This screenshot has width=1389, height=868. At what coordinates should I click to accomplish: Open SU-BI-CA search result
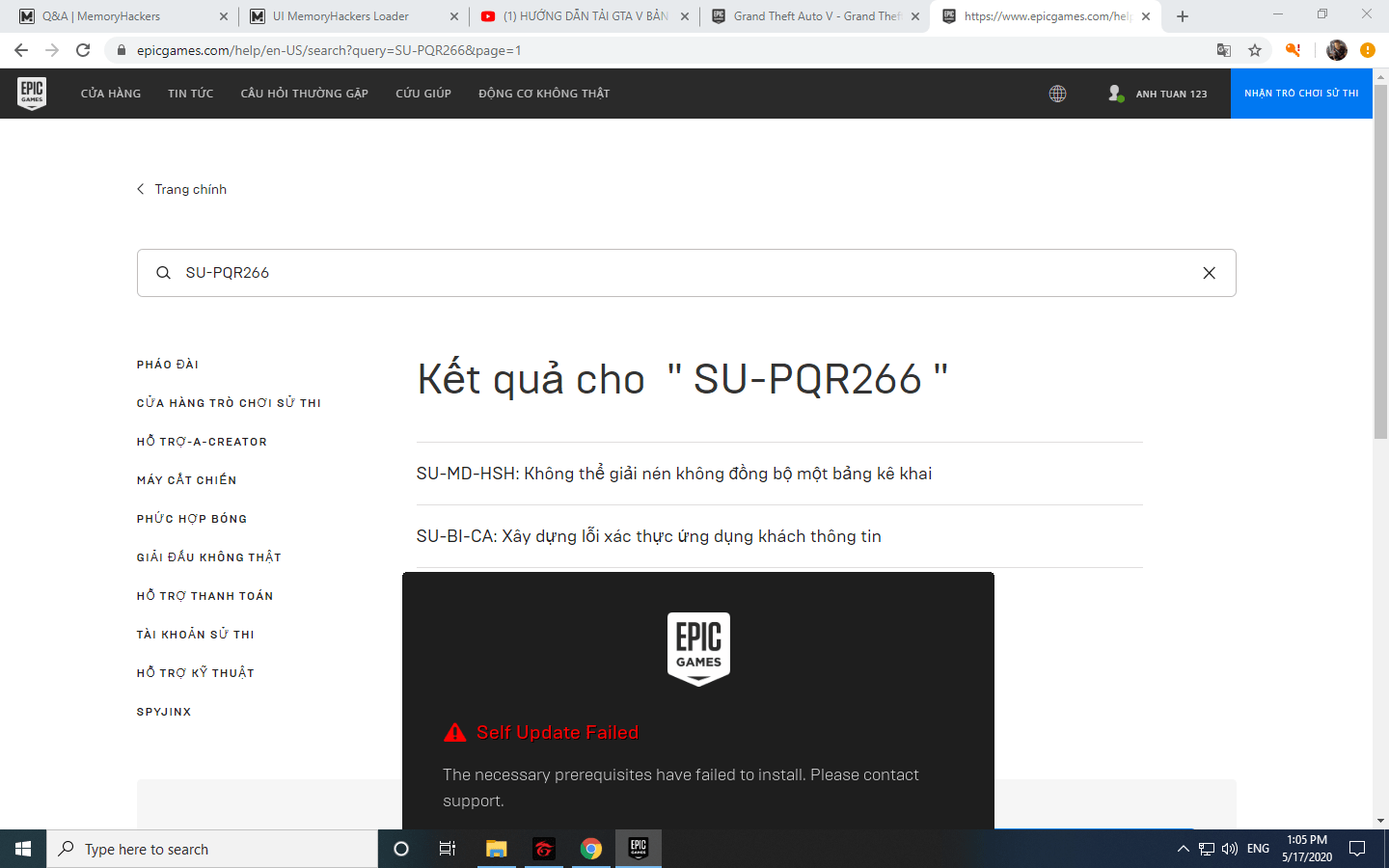click(x=649, y=536)
